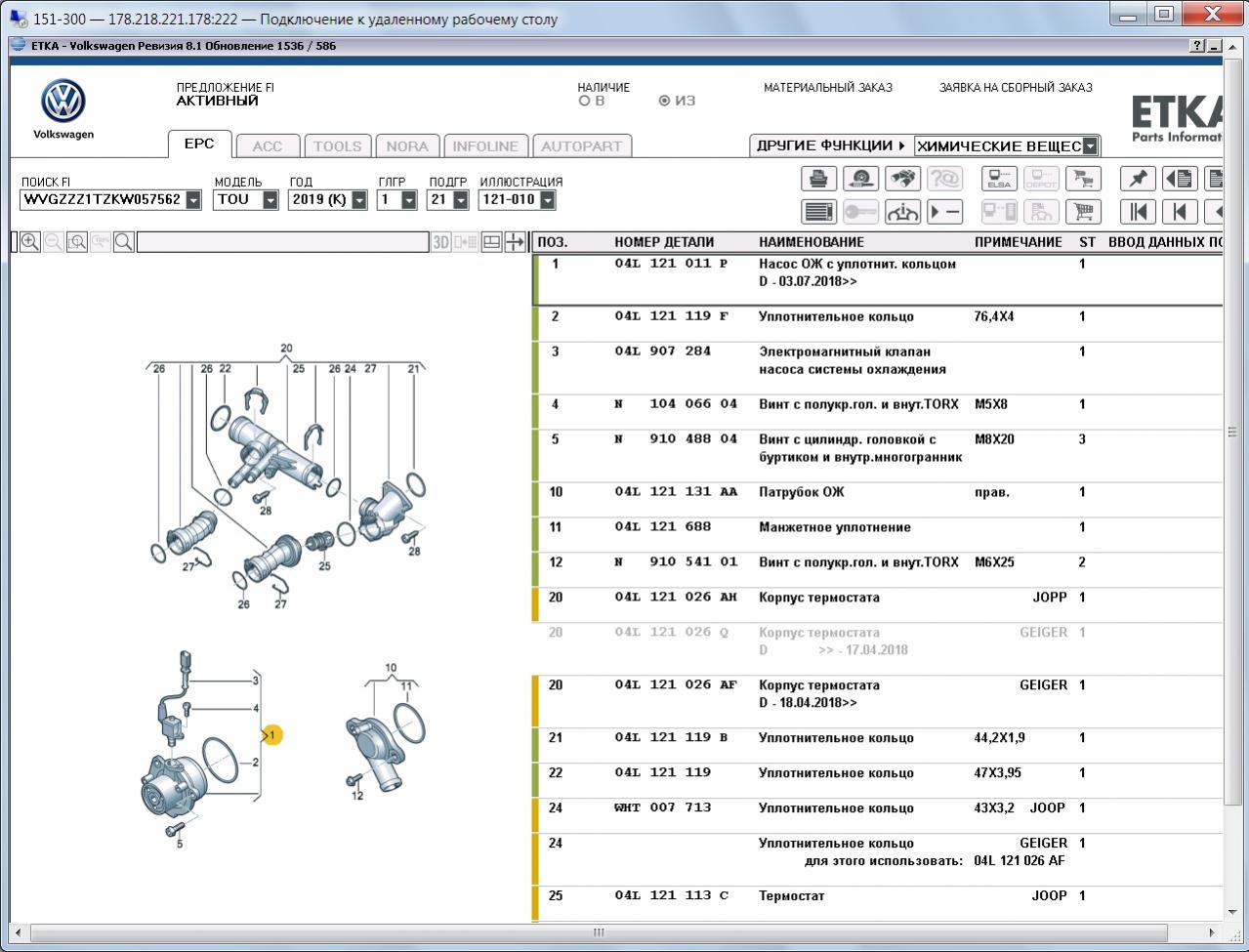The height and width of the screenshot is (952, 1249).
Task: Click the information motorcycle-shaped info icon
Action: 902,211
